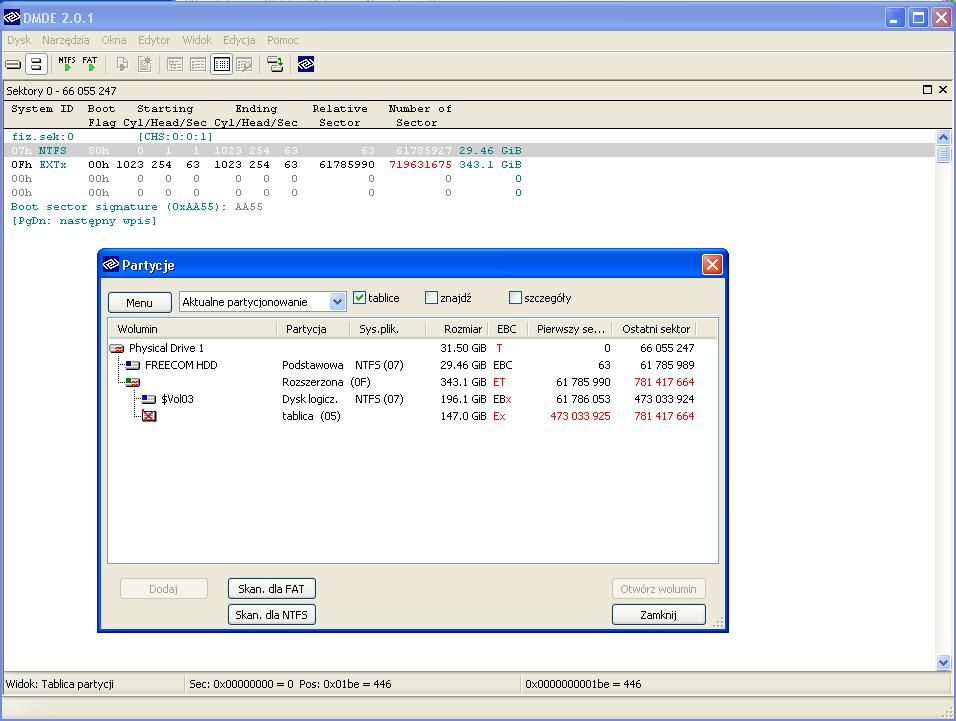
Task: Click the grayed search-in-list toolbar icon
Action: (244, 64)
